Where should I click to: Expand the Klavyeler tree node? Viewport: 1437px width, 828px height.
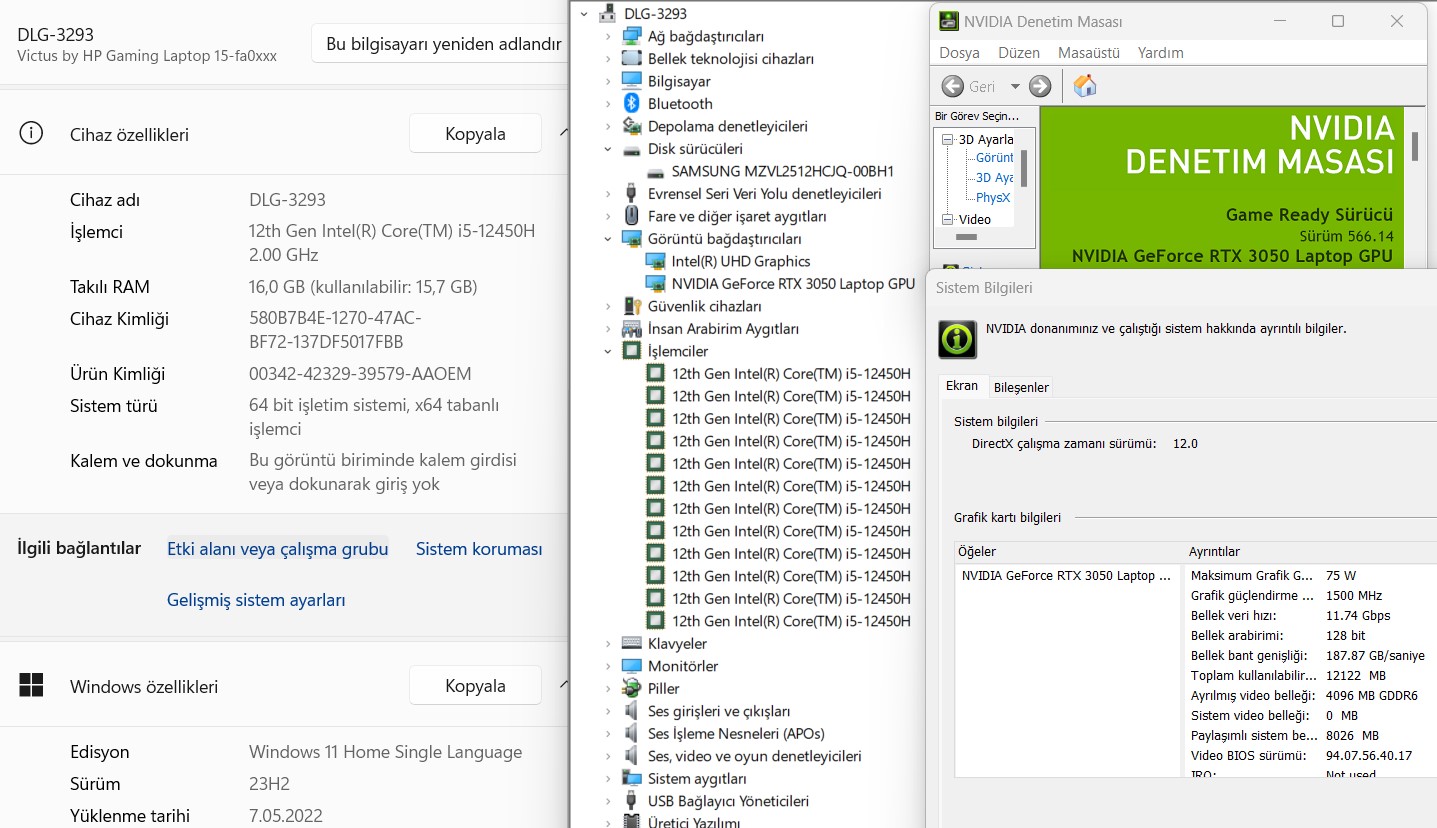tap(608, 644)
